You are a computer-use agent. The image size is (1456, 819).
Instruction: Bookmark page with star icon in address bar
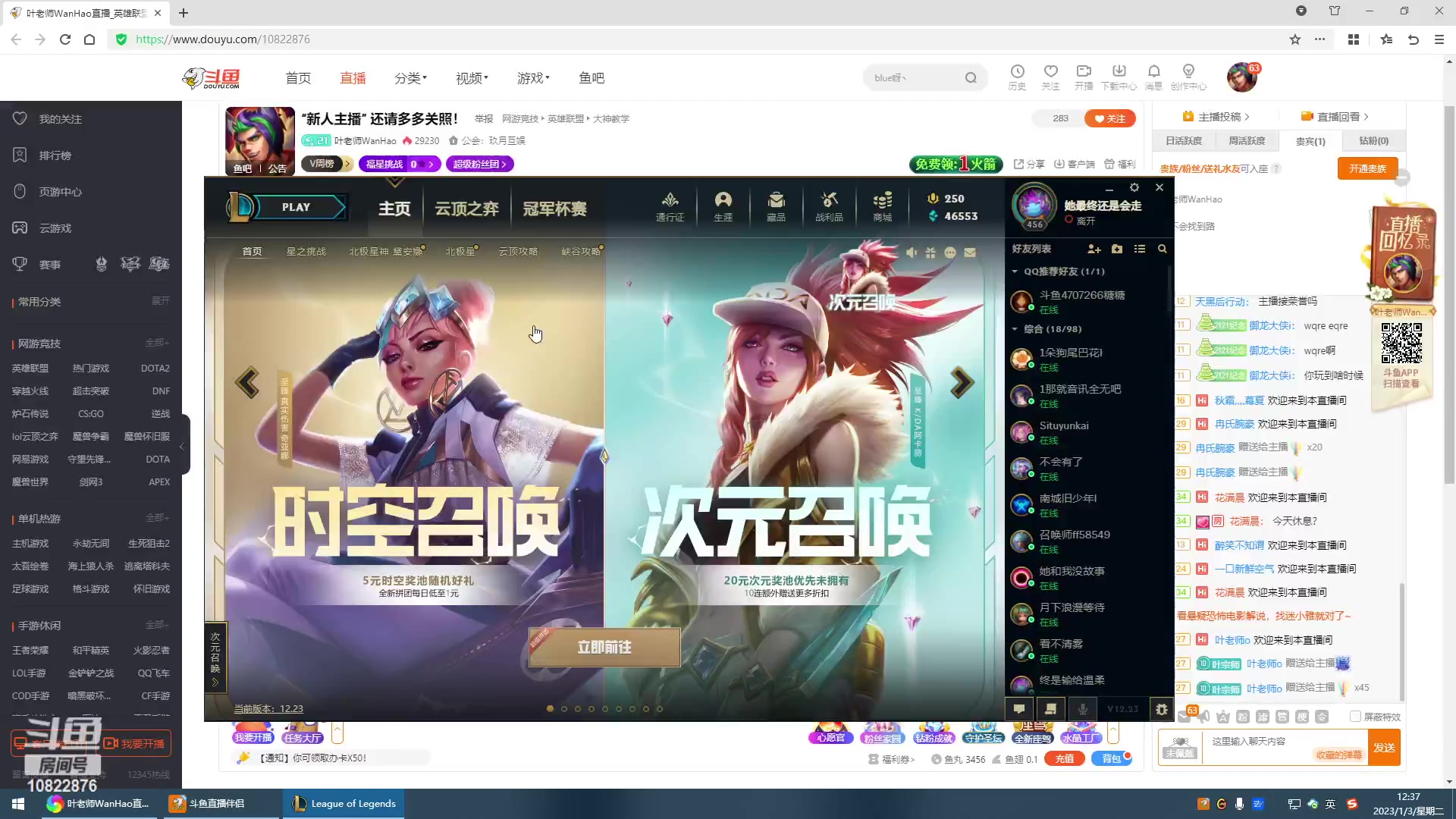click(1295, 39)
